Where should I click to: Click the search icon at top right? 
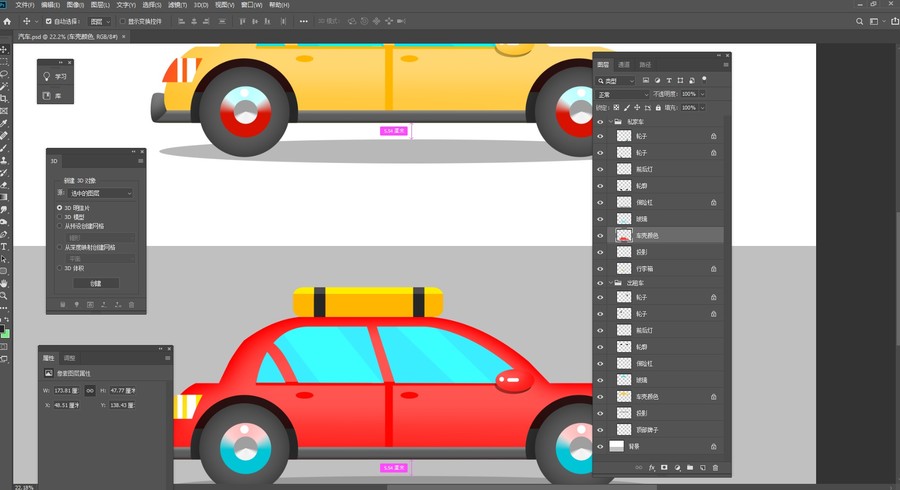tap(859, 21)
